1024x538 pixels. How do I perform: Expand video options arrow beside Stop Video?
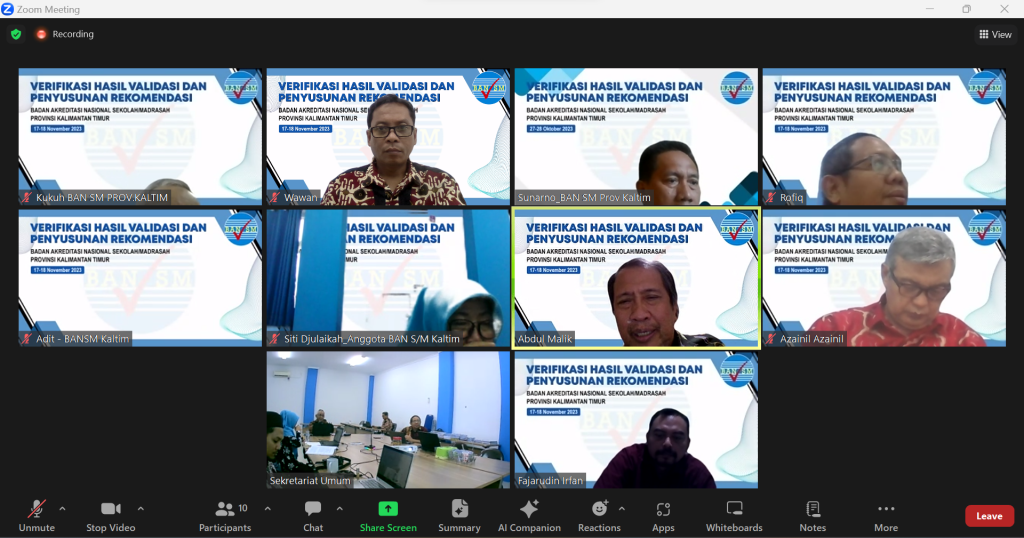140,509
